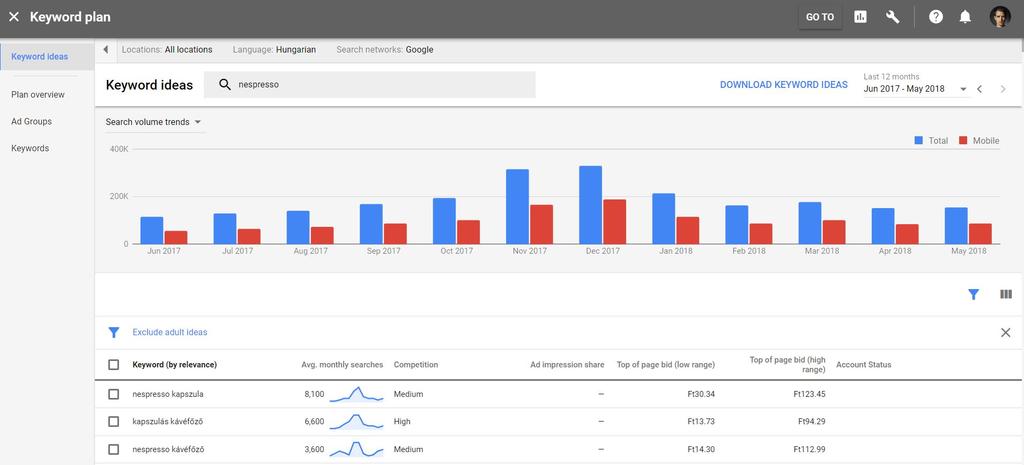
Task: Open the help question mark icon
Action: [936, 18]
